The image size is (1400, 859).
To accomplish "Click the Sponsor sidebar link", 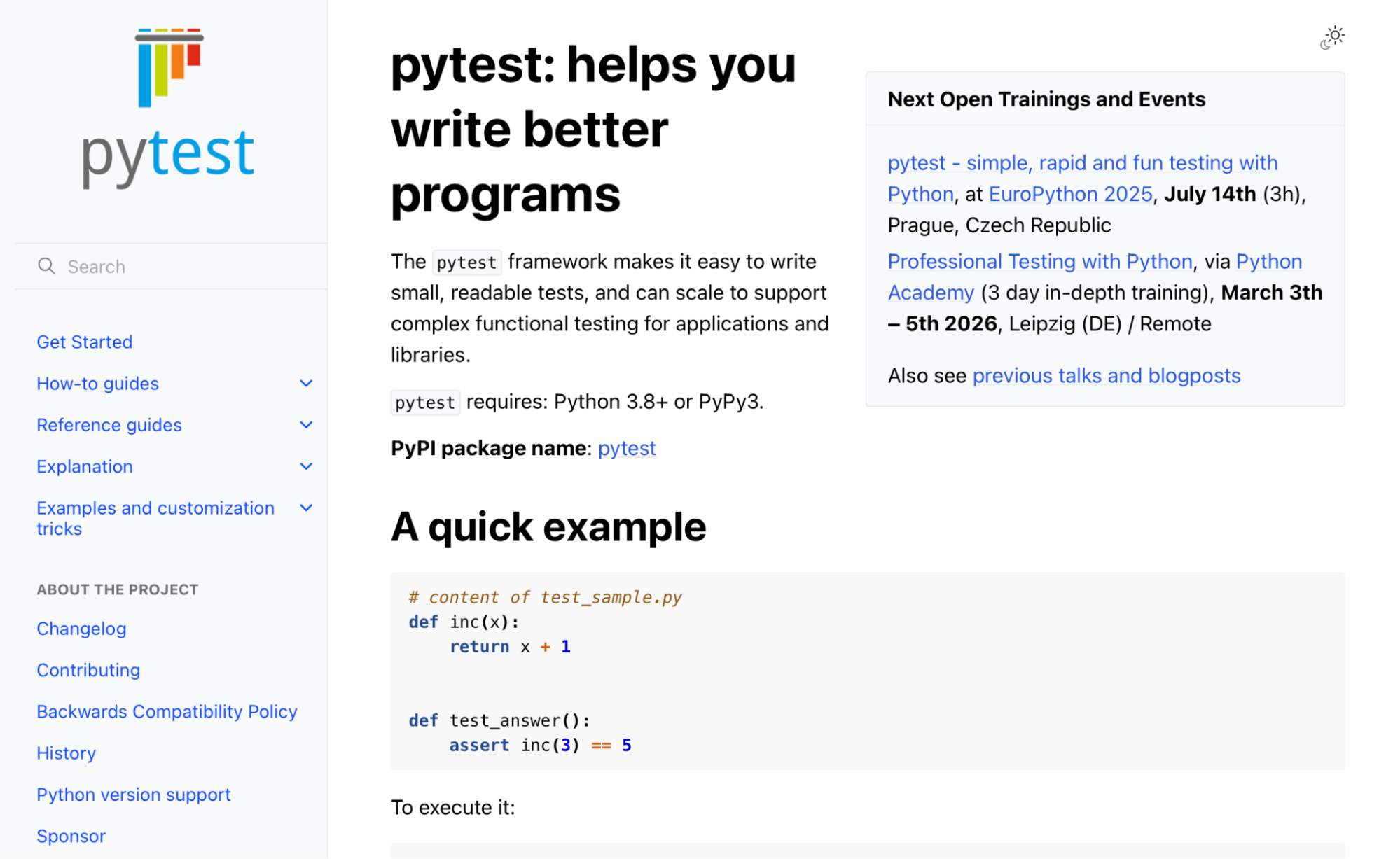I will pyautogui.click(x=71, y=836).
